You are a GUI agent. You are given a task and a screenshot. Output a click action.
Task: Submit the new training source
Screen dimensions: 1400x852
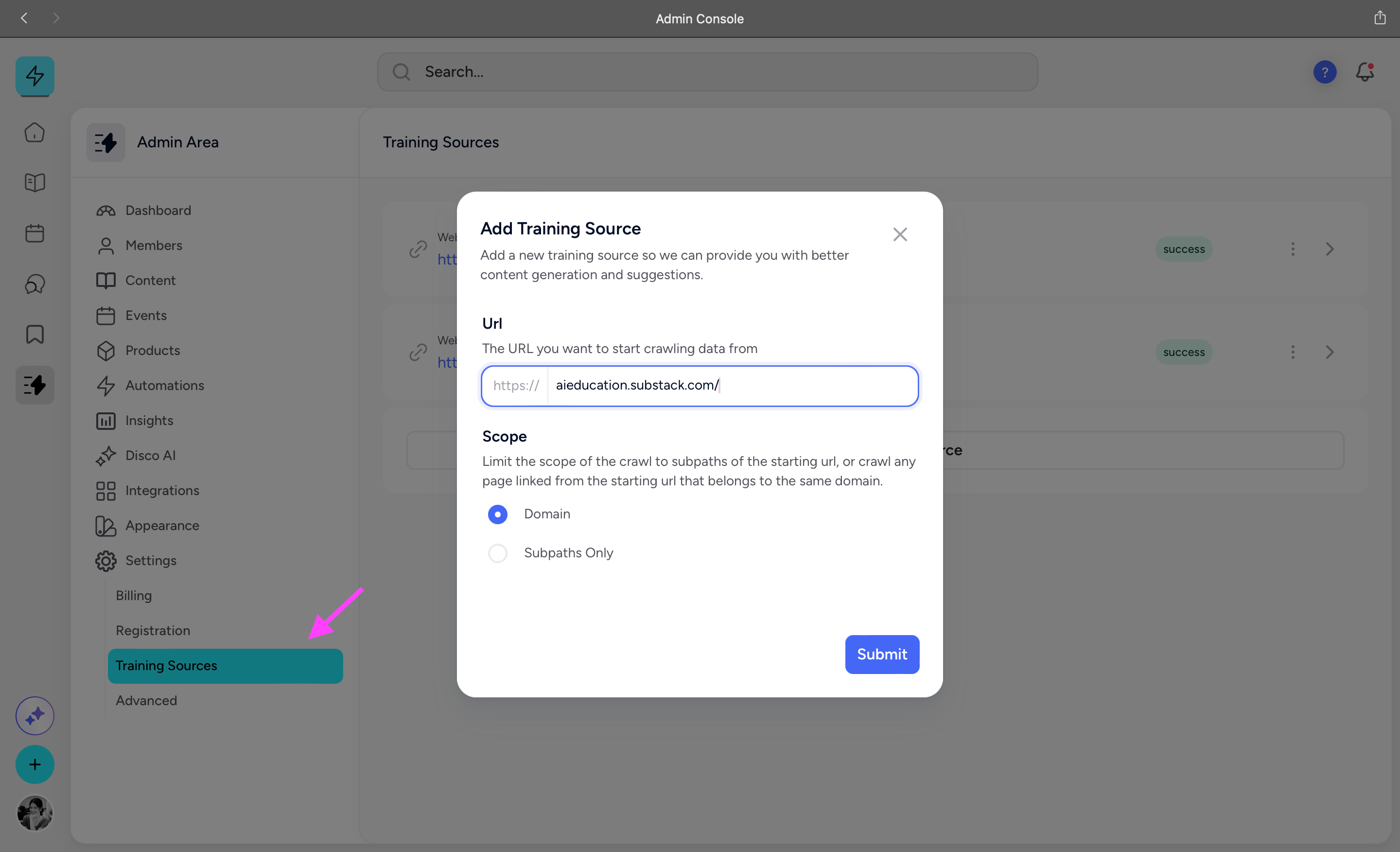pos(882,654)
